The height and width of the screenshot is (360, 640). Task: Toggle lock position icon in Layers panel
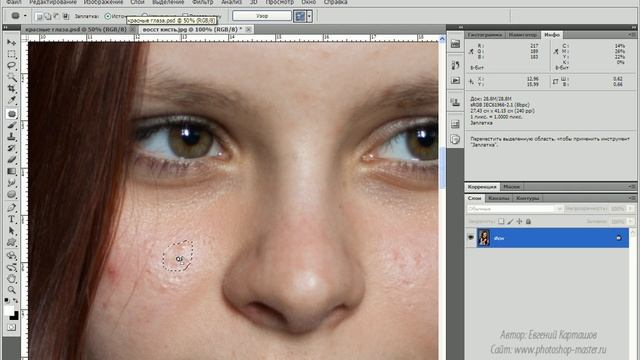pos(519,221)
